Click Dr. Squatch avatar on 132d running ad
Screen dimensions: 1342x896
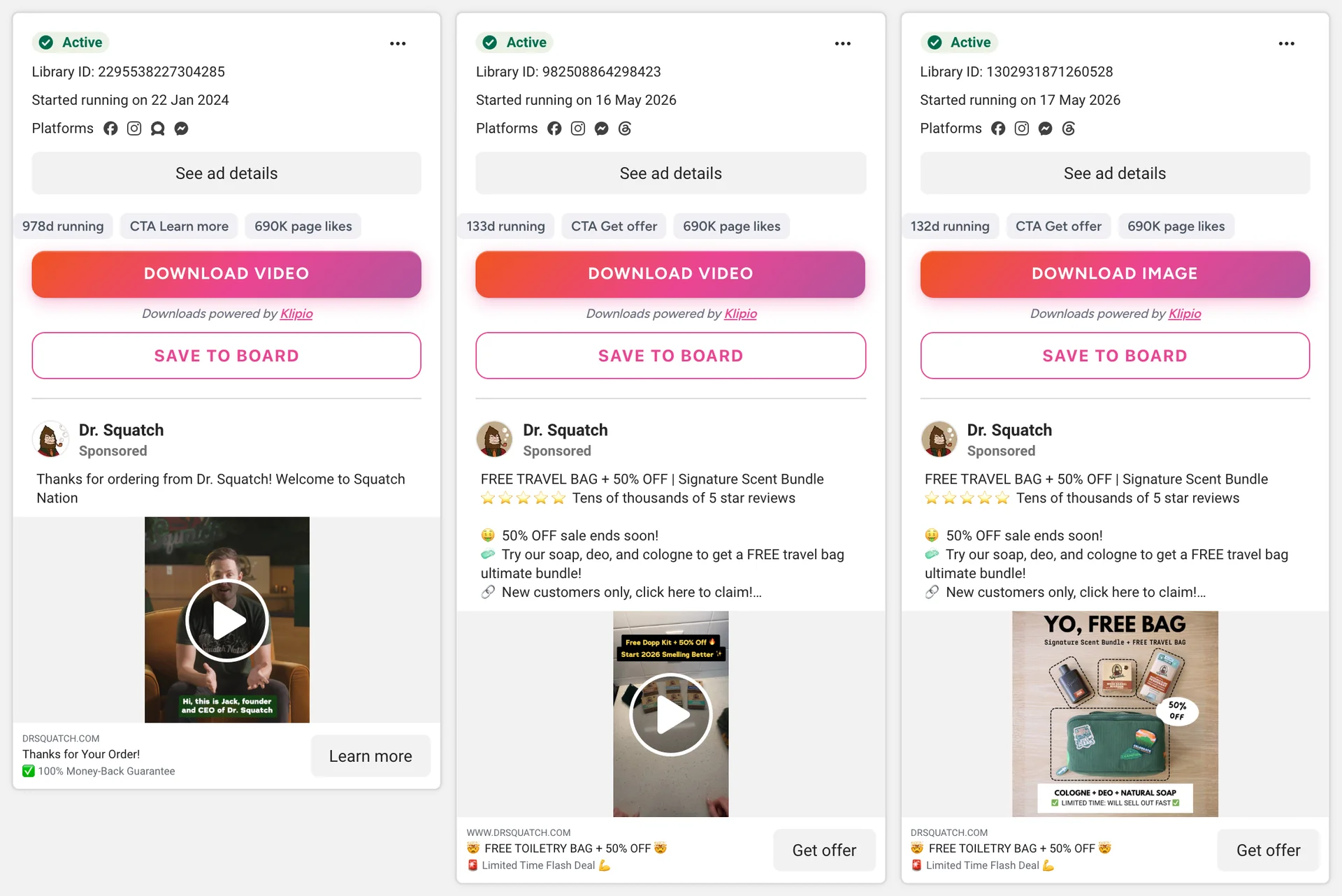click(939, 439)
